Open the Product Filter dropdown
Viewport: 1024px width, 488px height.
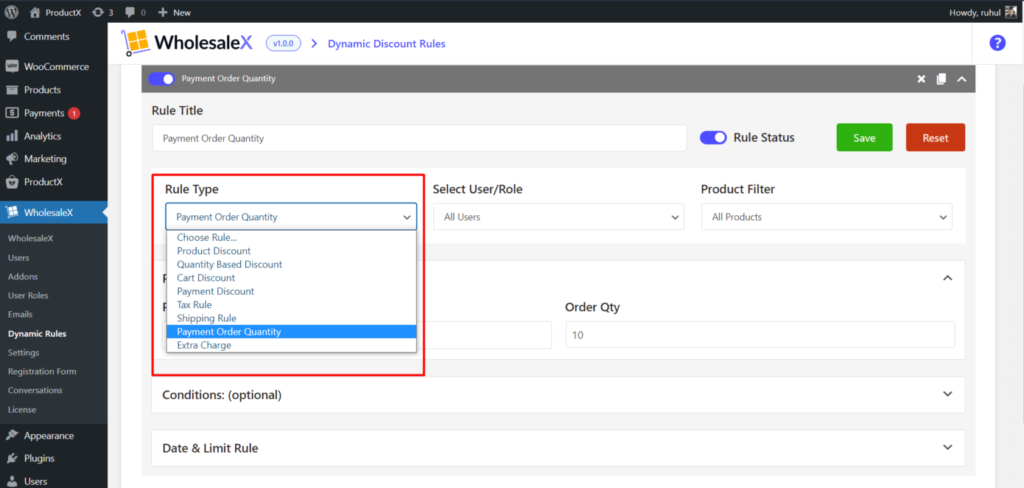click(x=827, y=217)
